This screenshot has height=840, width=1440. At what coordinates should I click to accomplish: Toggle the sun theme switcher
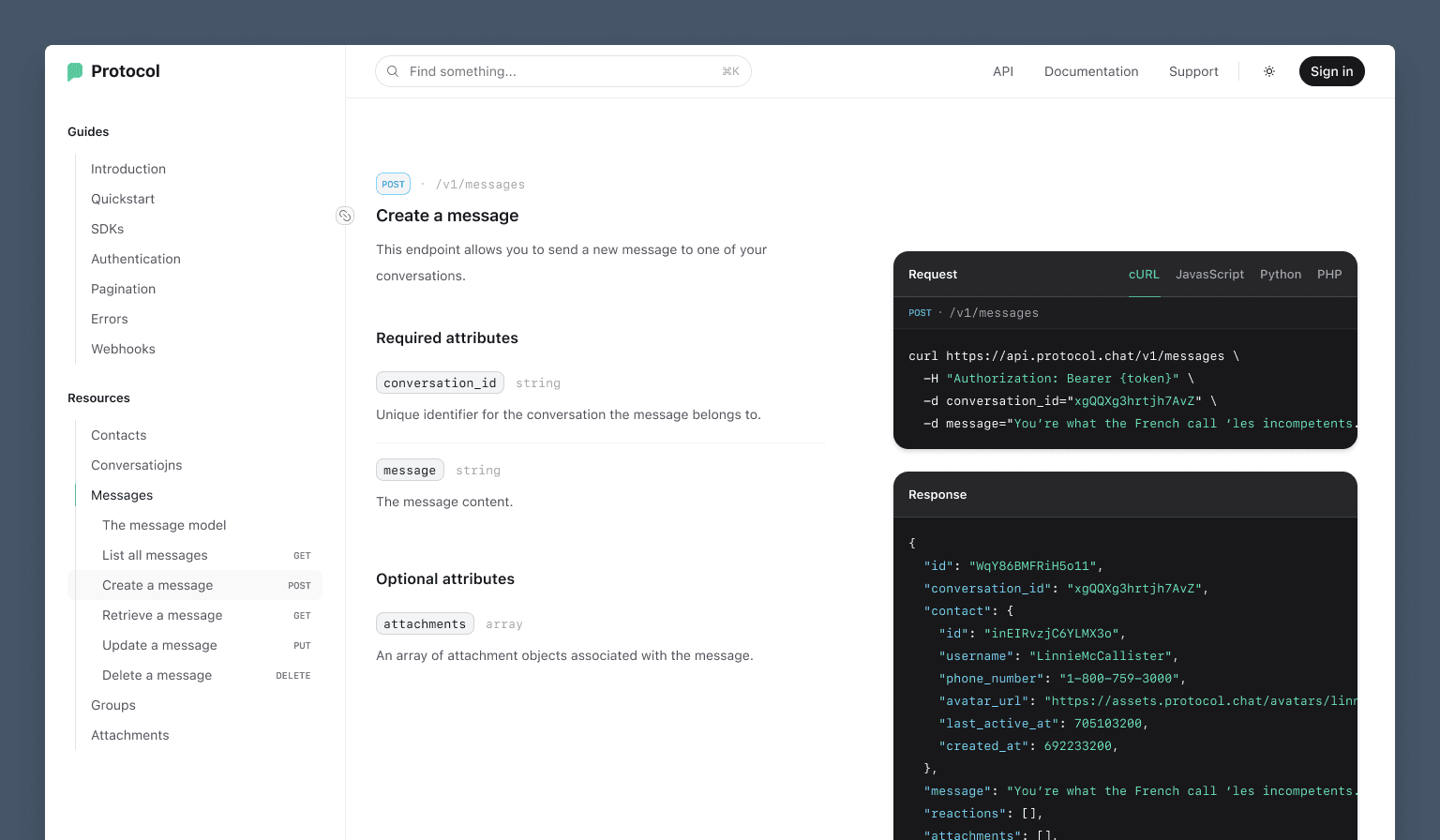(x=1269, y=71)
